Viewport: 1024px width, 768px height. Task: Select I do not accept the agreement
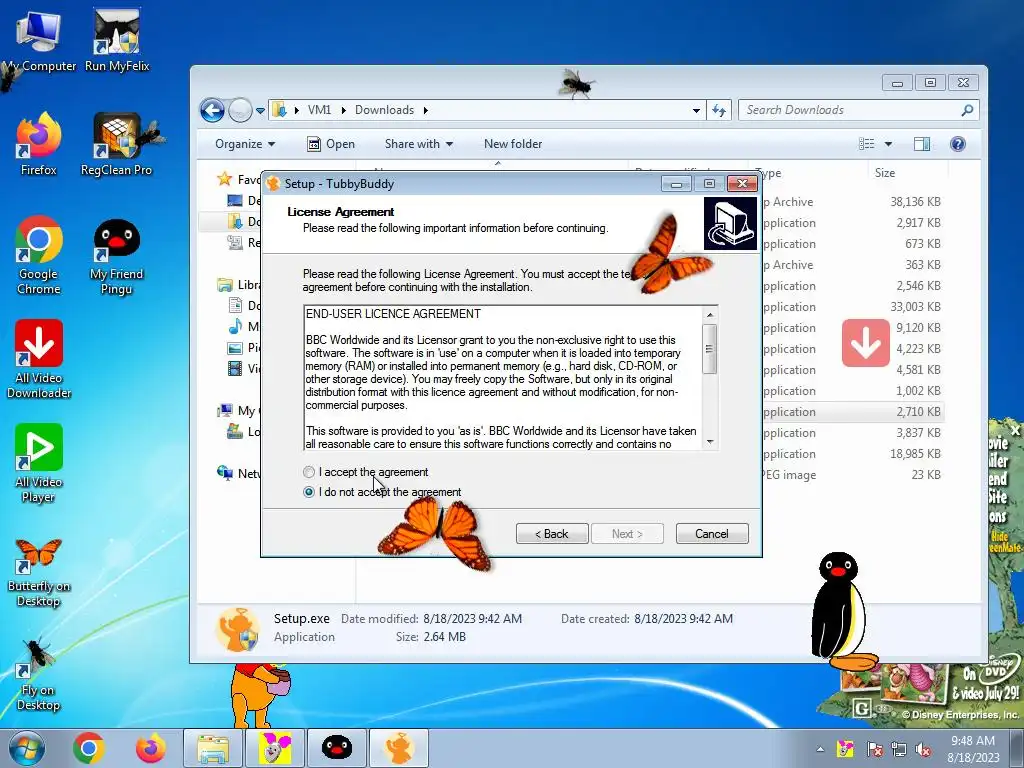coord(381,492)
